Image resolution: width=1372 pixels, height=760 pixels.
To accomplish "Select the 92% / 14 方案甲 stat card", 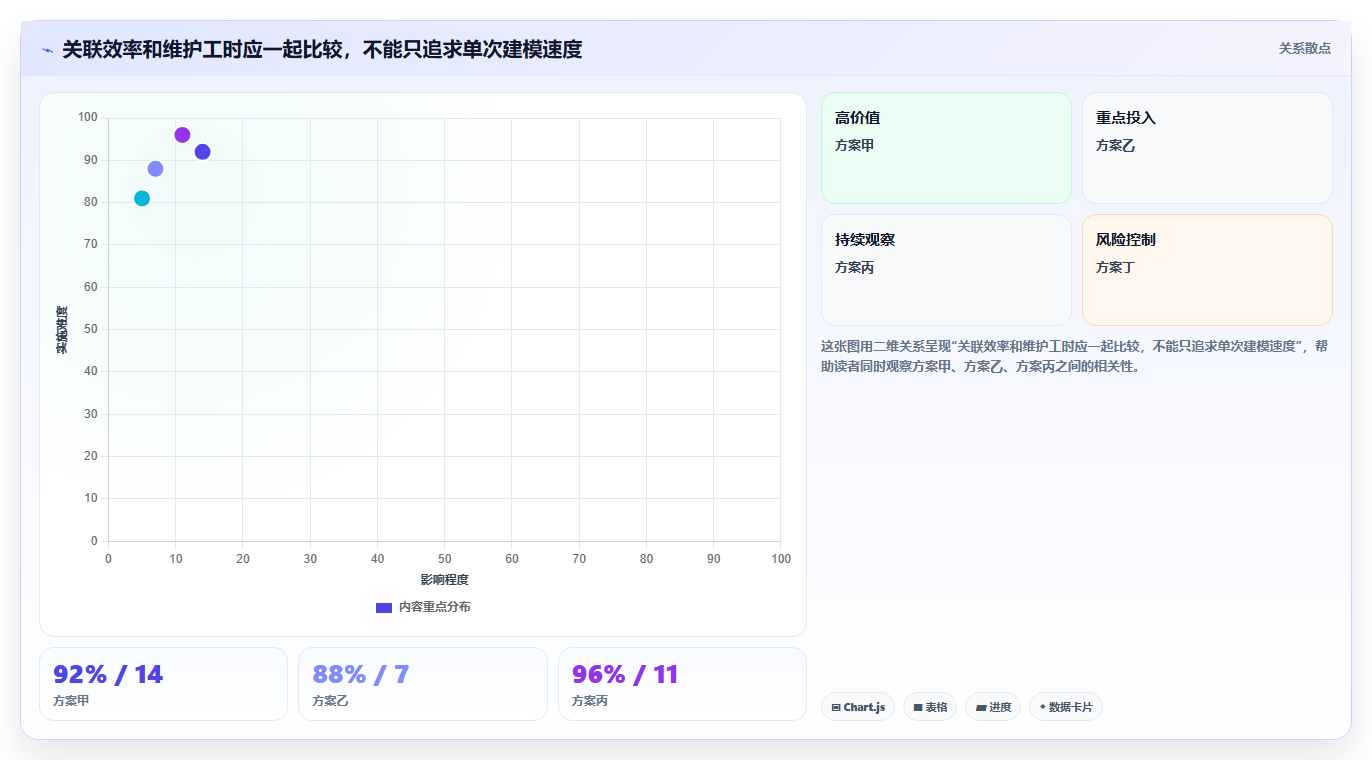I will click(163, 684).
